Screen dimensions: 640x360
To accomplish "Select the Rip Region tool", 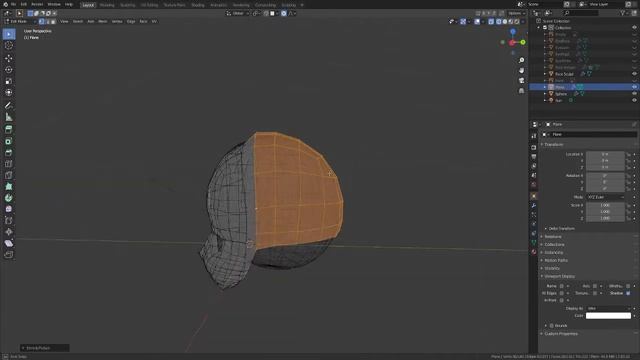I will tap(9, 255).
